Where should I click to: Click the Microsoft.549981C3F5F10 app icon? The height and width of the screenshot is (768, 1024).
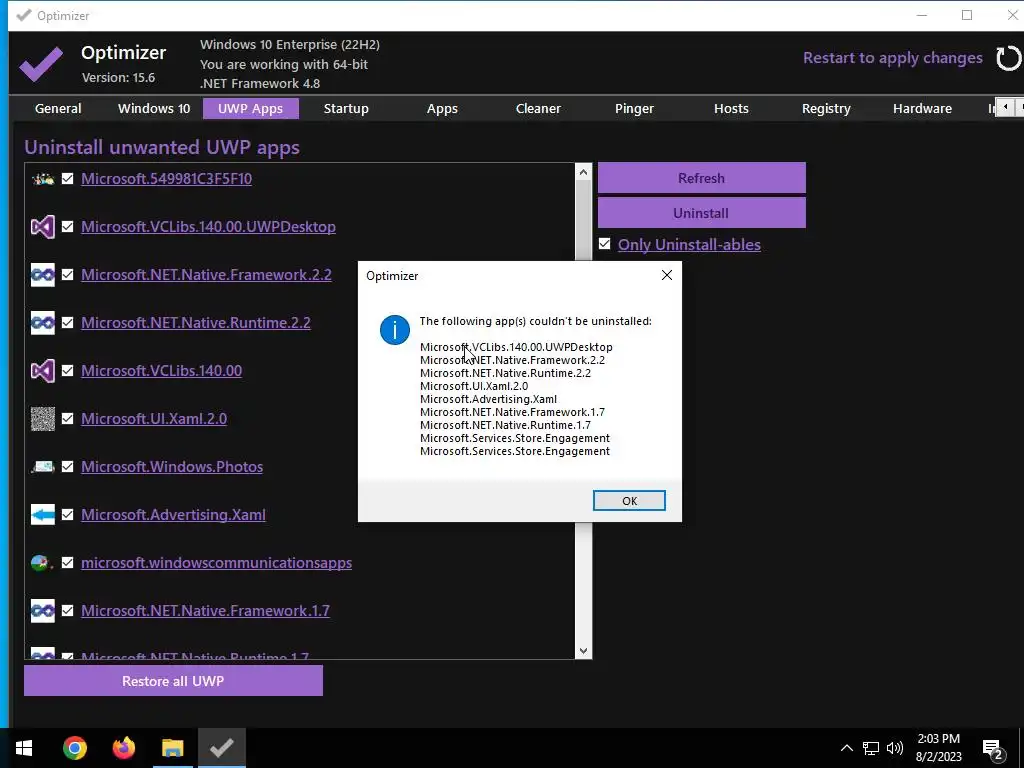point(43,179)
